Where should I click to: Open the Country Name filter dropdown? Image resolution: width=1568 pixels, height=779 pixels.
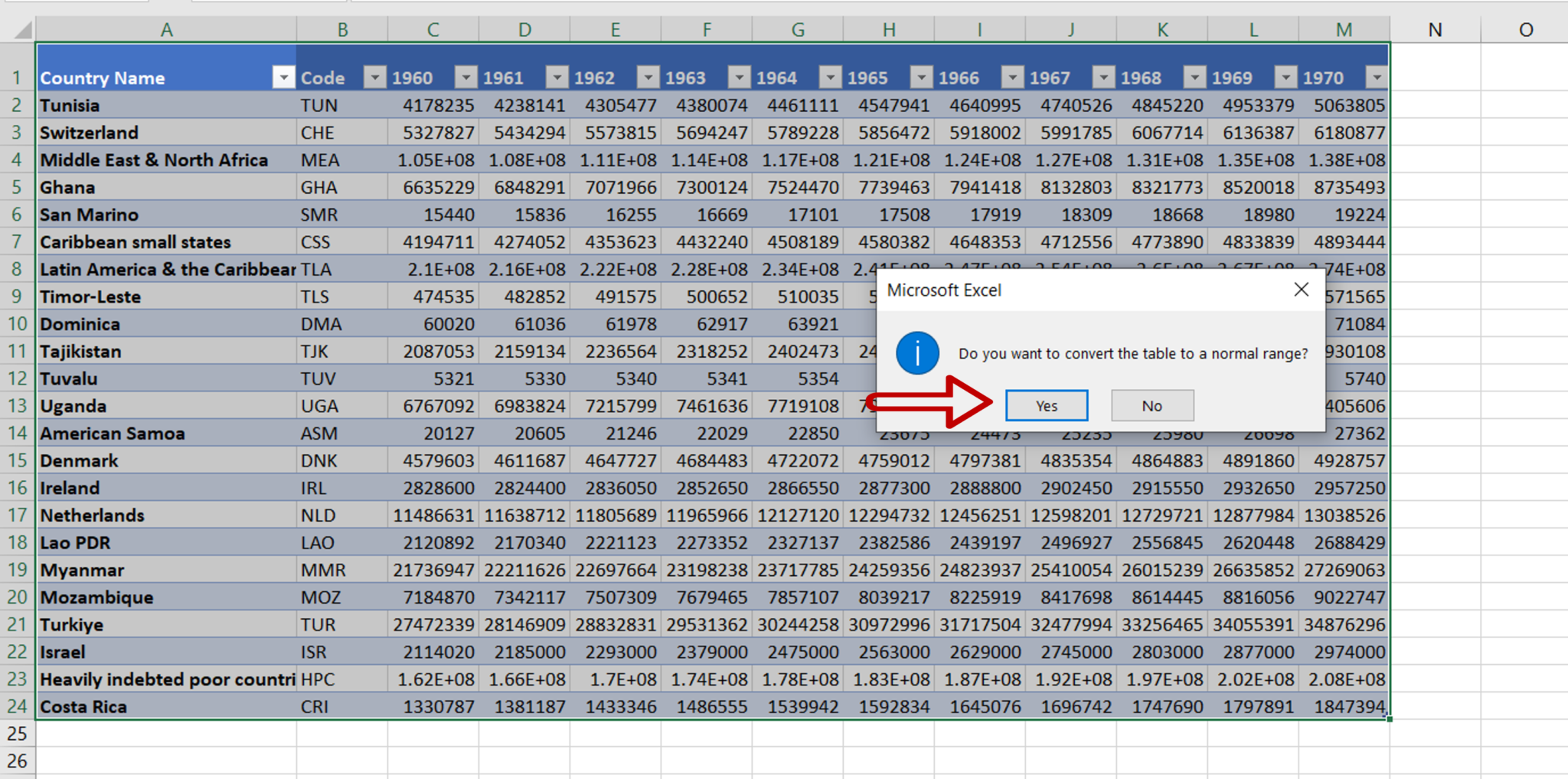click(x=283, y=77)
